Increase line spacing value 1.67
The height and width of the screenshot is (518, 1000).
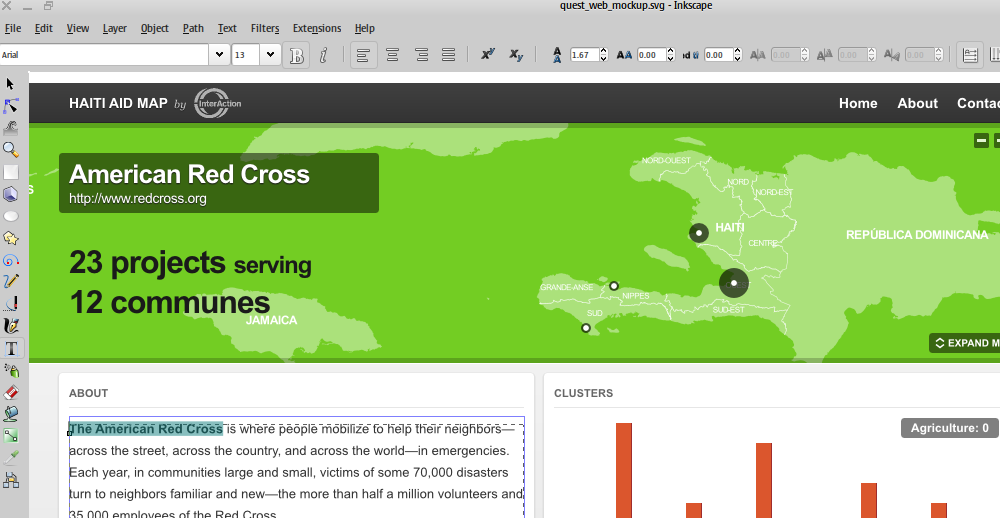tap(604, 51)
